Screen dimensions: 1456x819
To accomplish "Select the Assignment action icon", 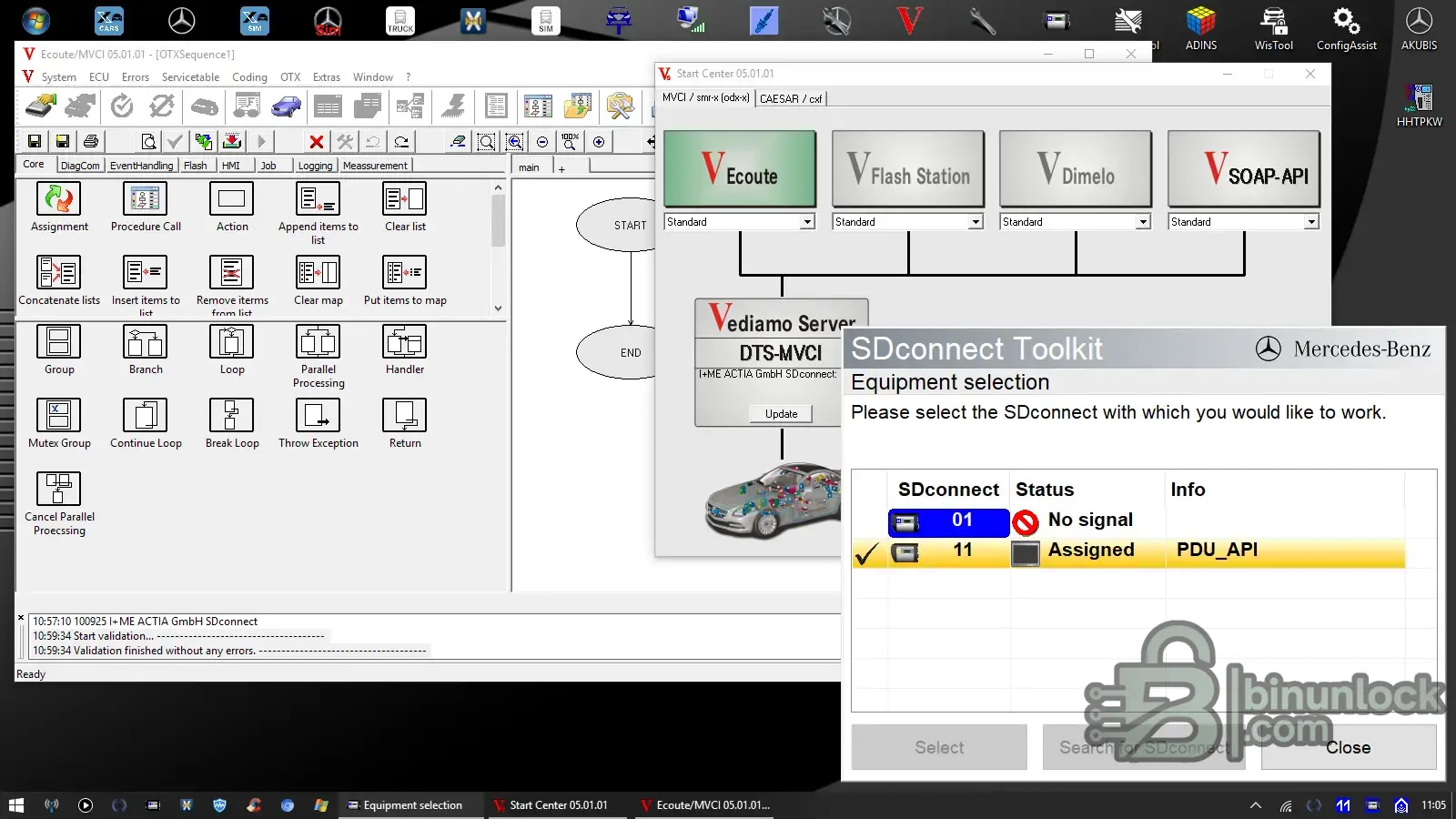I will tap(59, 199).
